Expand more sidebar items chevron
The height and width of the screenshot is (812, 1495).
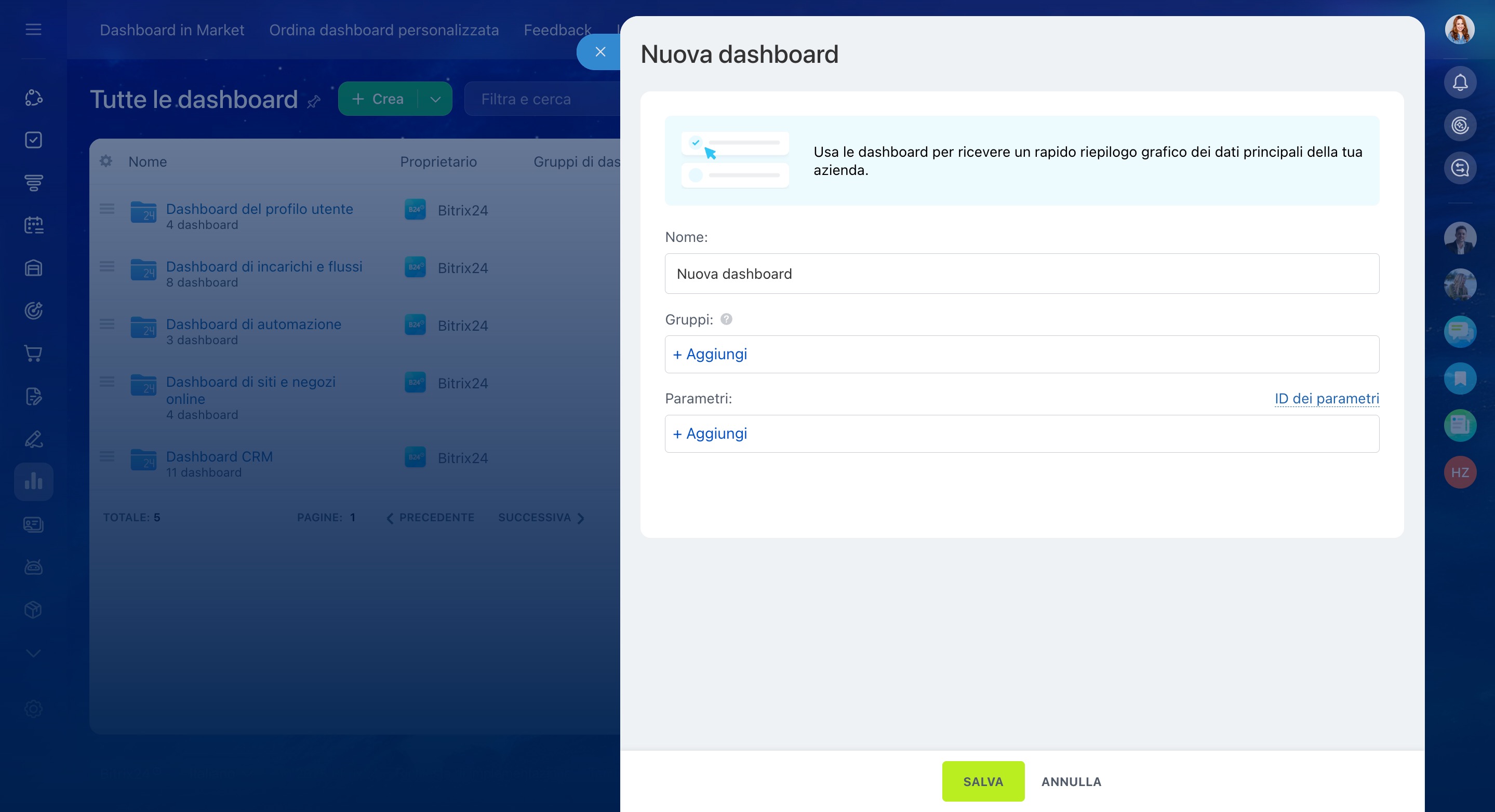coord(34,653)
